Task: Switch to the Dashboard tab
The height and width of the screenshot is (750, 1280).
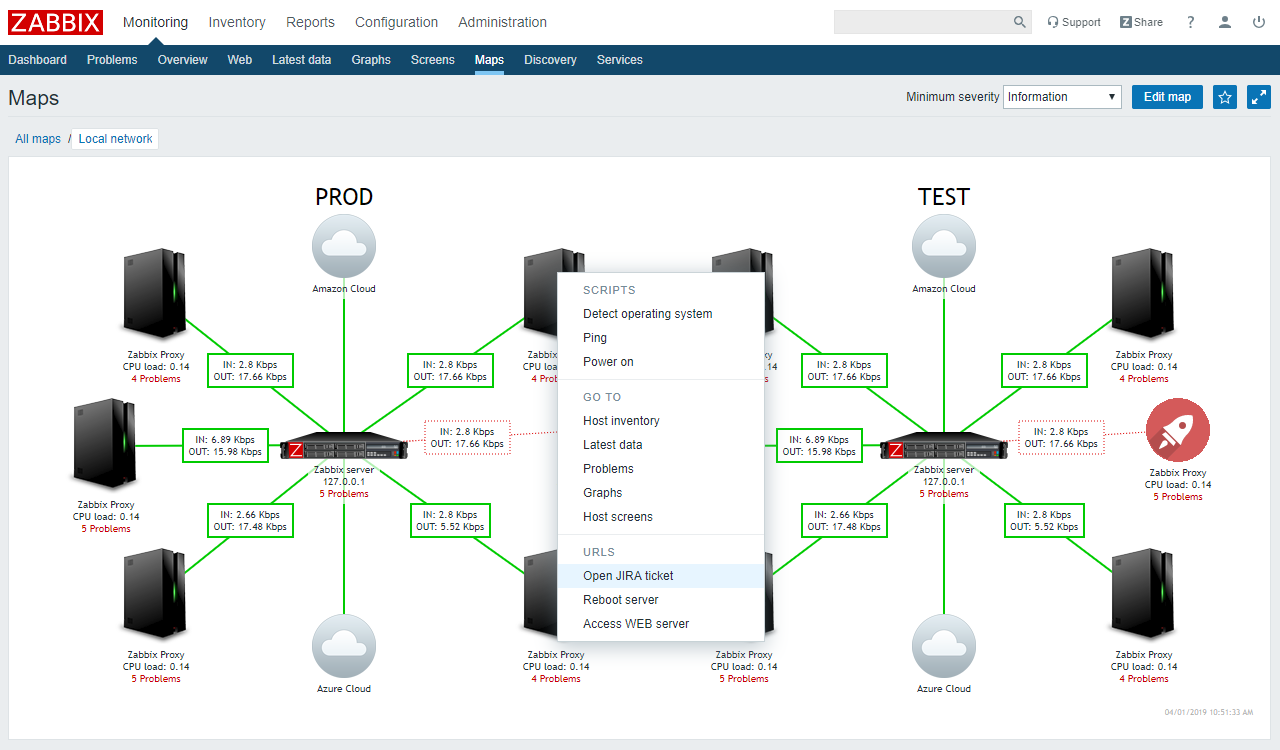Action: pos(38,60)
